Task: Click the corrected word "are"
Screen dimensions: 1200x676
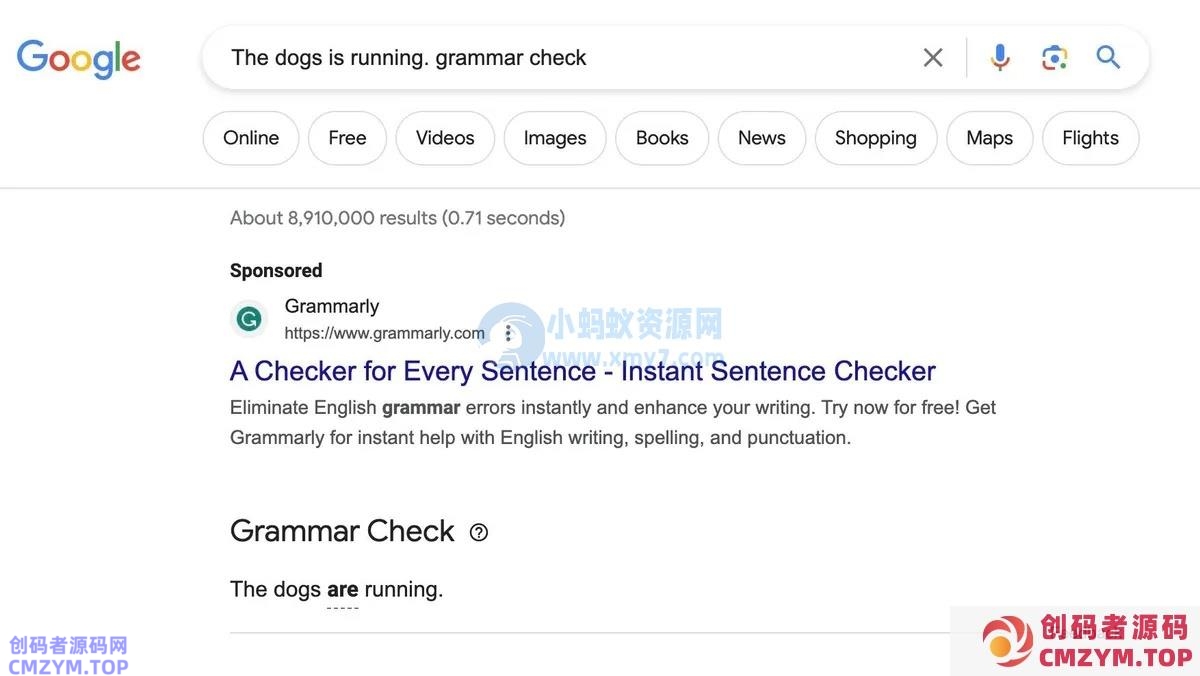Action: pyautogui.click(x=342, y=590)
